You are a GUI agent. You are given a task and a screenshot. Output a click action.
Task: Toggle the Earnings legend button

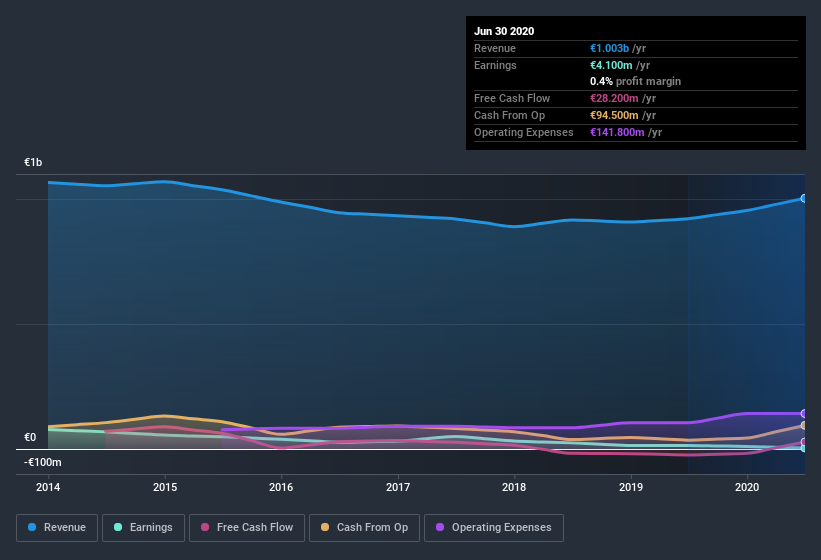click(143, 528)
